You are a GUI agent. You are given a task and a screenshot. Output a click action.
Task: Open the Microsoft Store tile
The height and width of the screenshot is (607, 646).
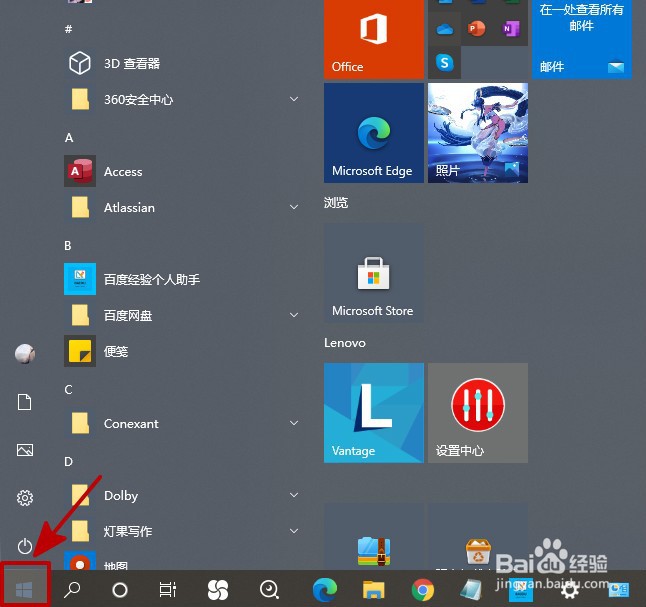(374, 273)
